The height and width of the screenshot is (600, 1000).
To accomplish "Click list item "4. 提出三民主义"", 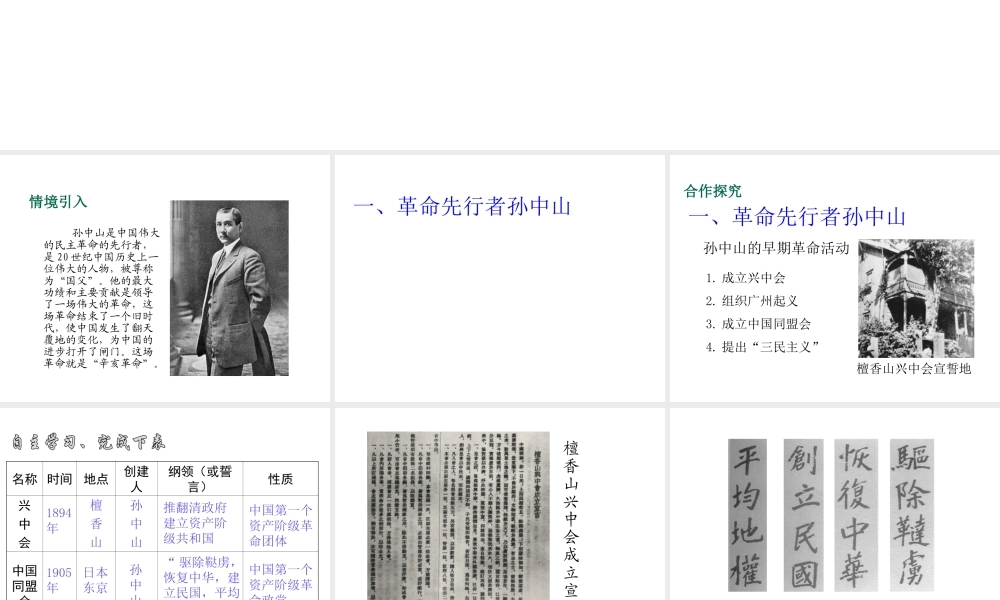I will [x=762, y=347].
